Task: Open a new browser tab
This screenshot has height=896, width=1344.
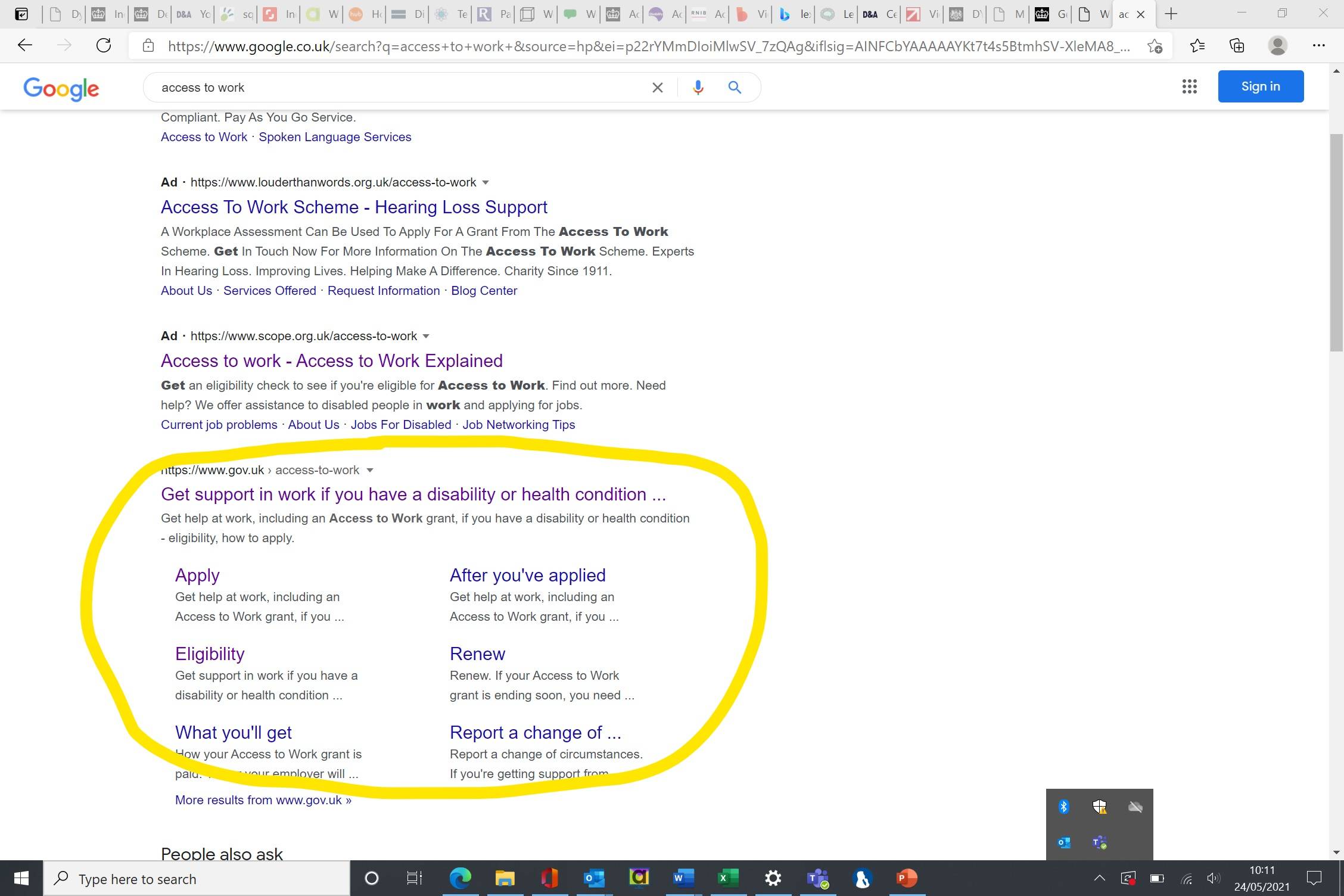Action: coord(1171,14)
